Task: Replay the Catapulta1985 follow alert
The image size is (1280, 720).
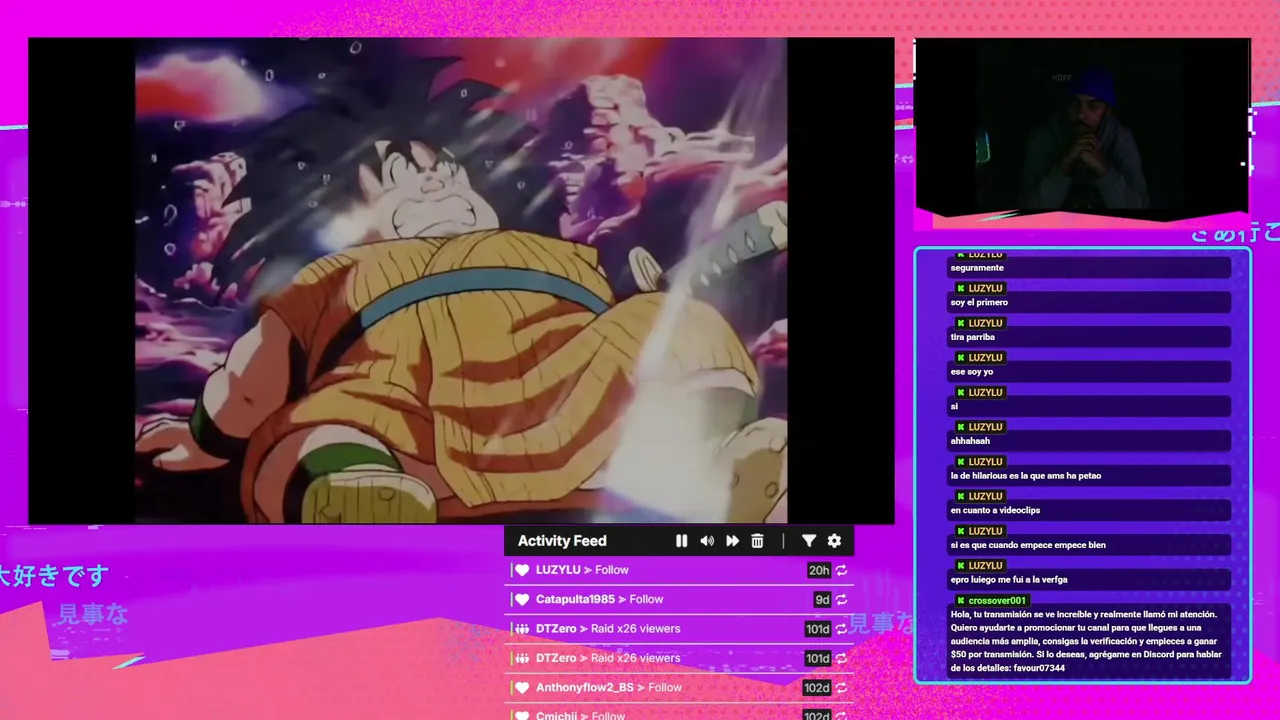Action: pyautogui.click(x=842, y=600)
